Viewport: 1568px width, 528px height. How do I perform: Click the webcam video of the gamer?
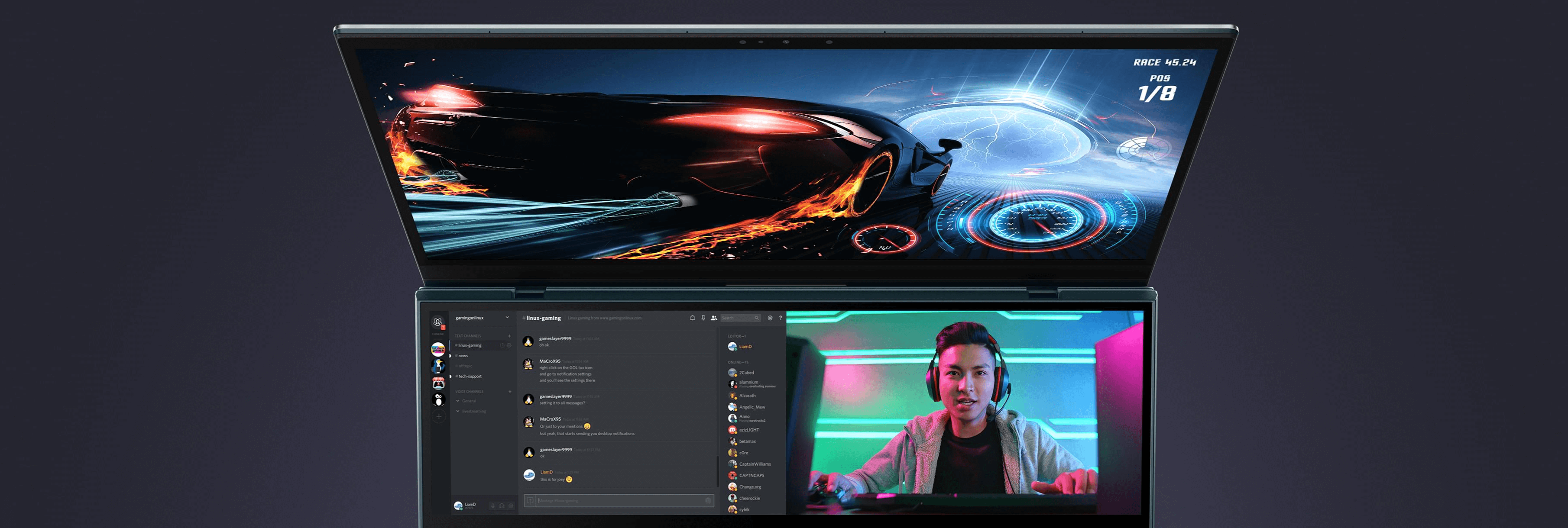(965, 412)
